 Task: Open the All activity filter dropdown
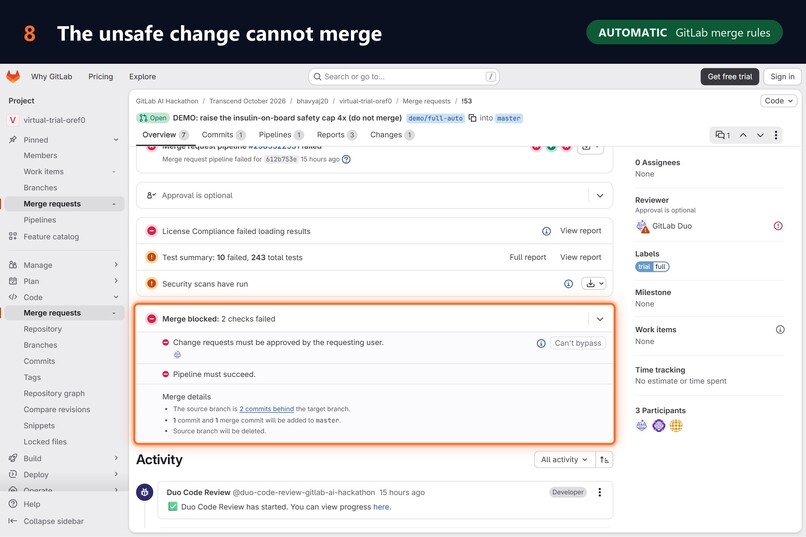564,460
